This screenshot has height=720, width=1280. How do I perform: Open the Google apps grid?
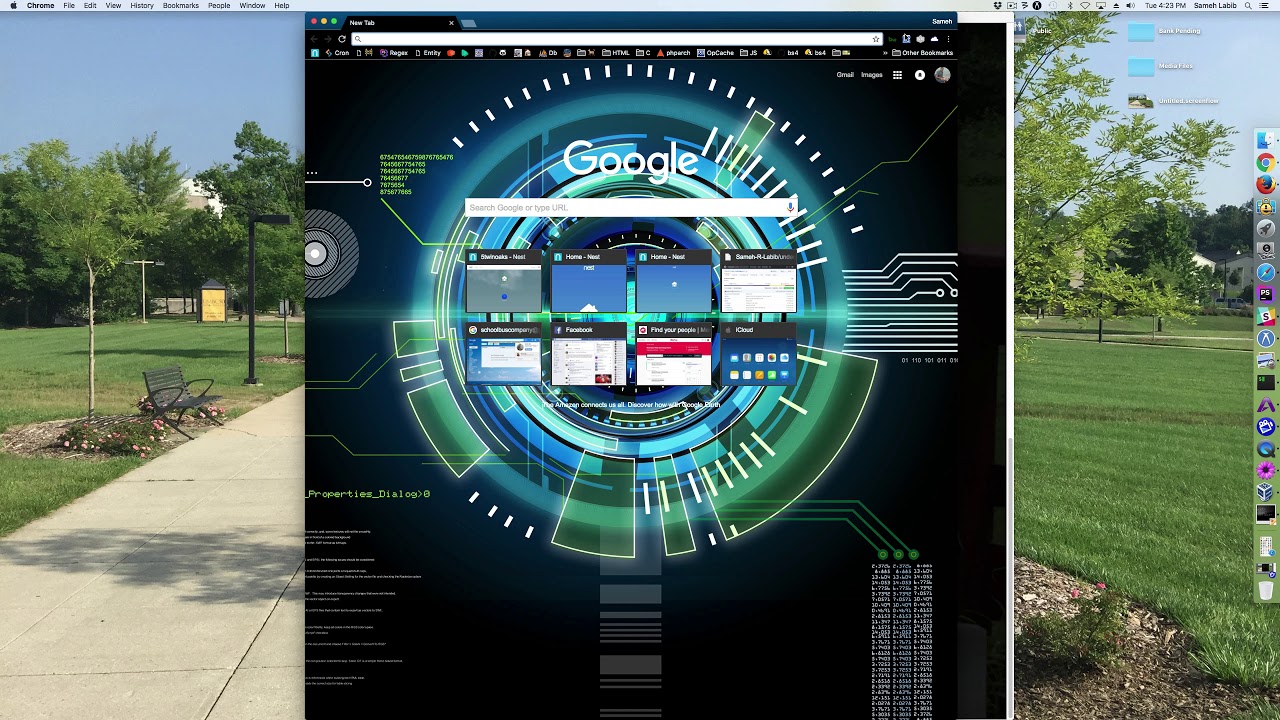click(x=897, y=75)
